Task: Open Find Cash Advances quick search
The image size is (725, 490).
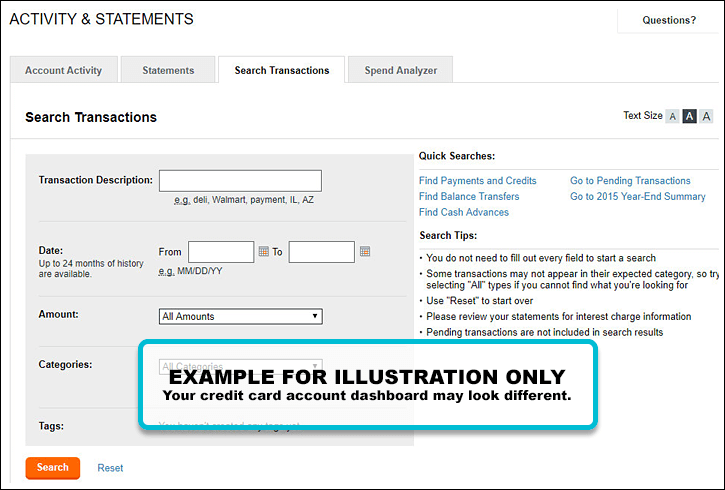Action: tap(464, 212)
